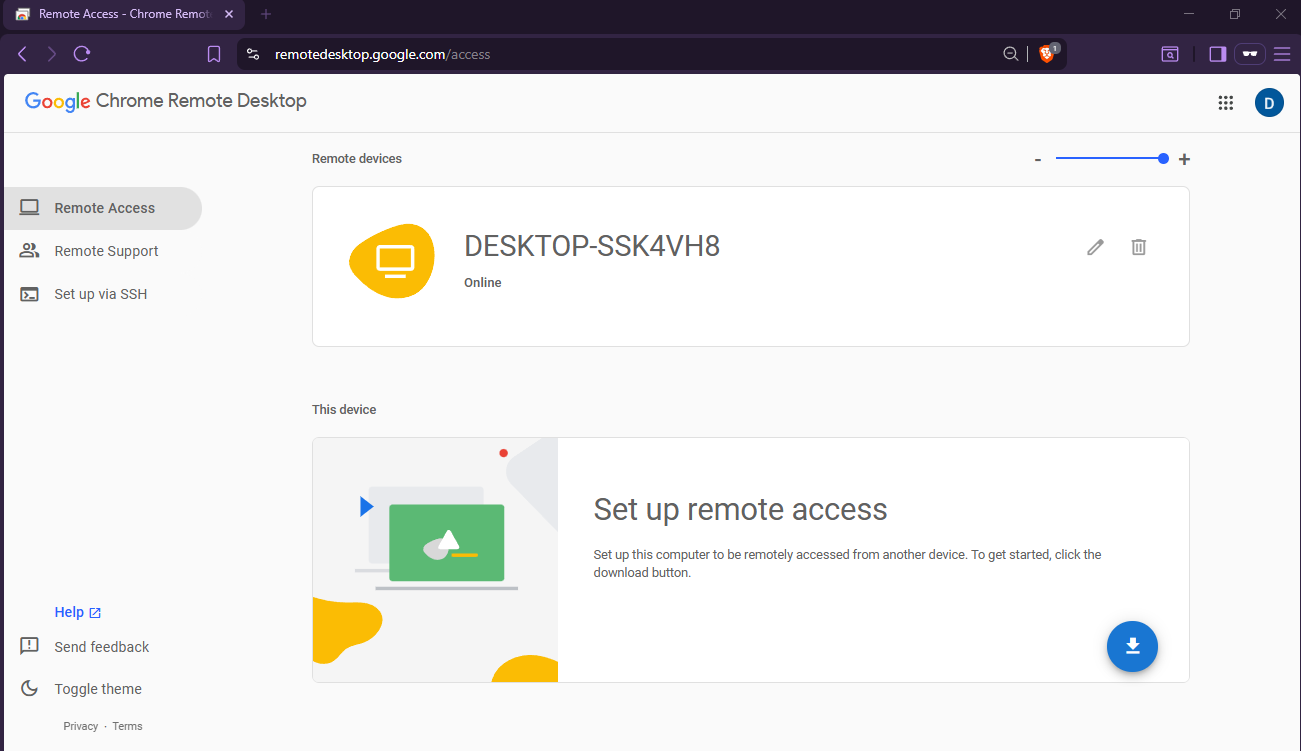
Task: Bookmark this page
Action: point(214,54)
